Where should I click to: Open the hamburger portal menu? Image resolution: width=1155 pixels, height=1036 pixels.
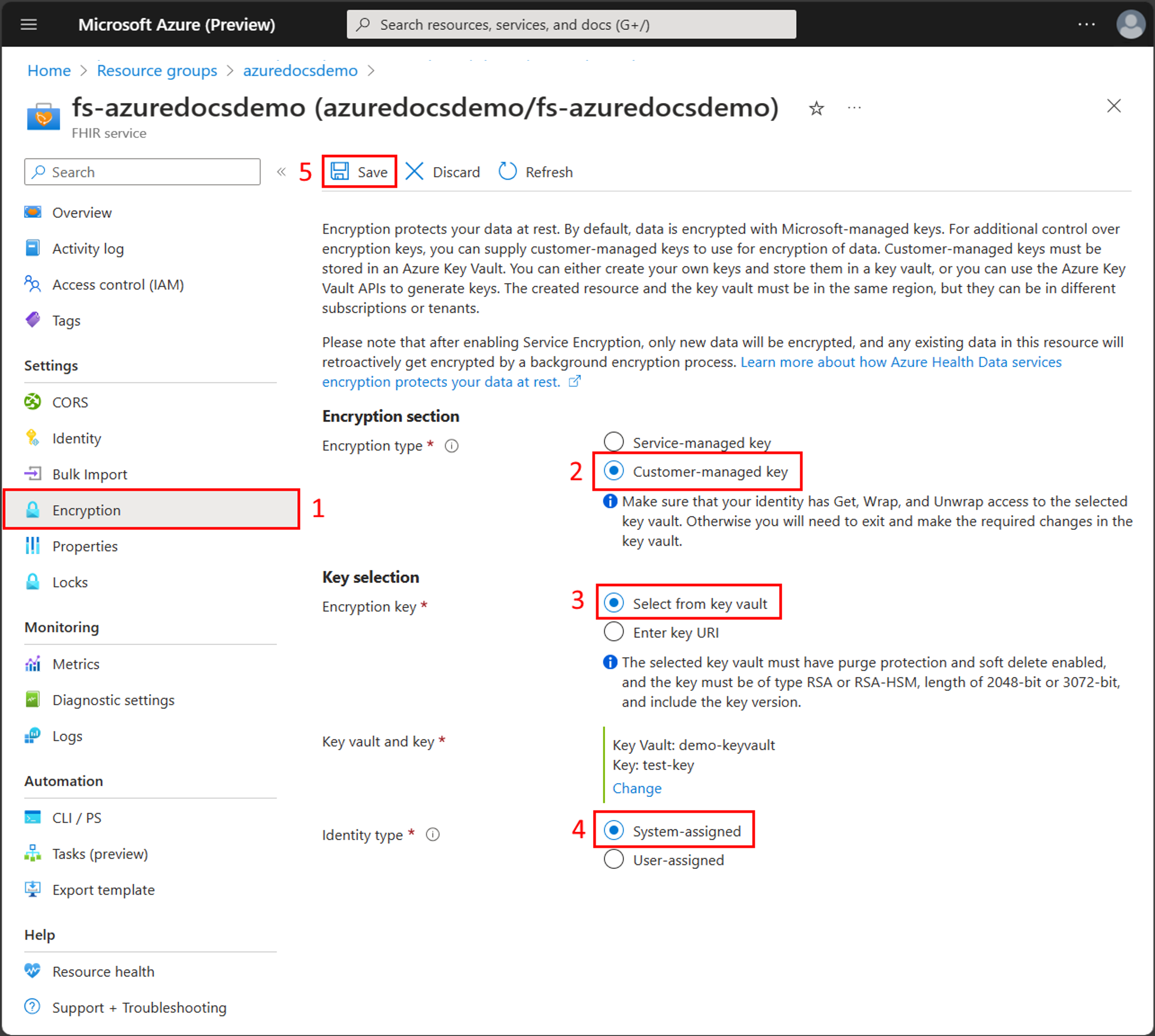pos(29,24)
